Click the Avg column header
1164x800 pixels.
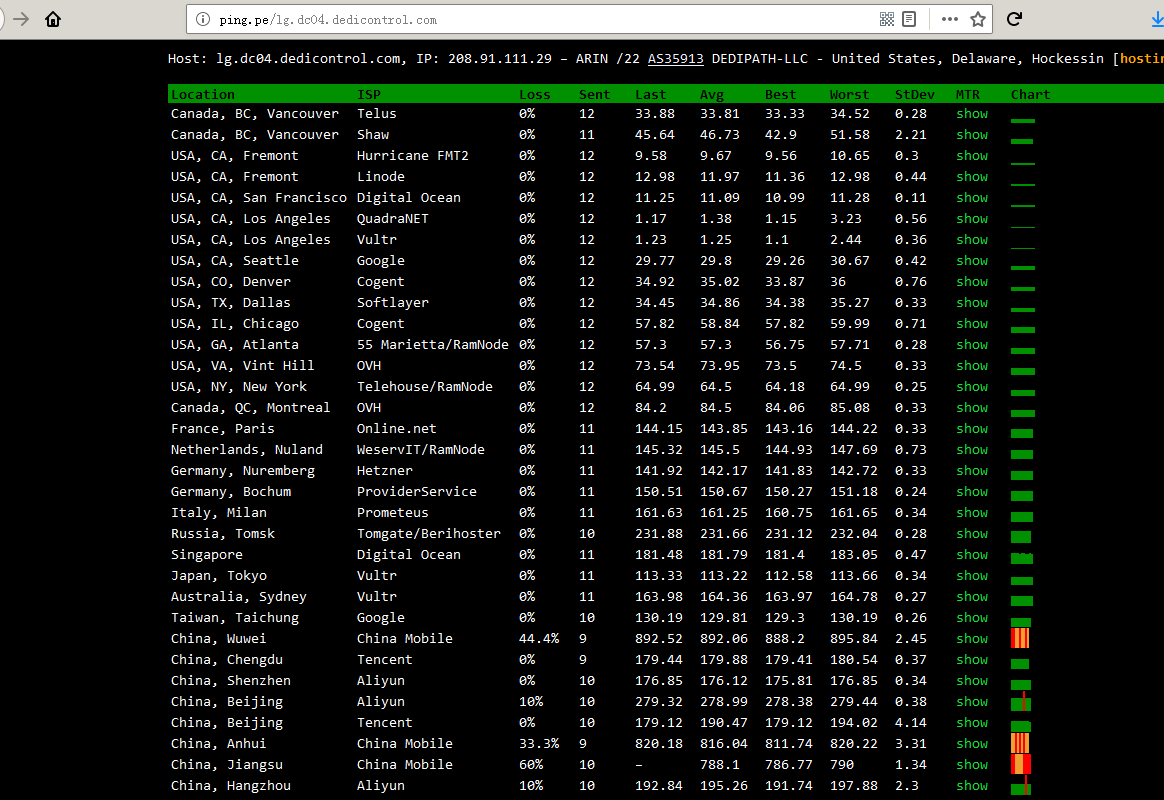(712, 94)
